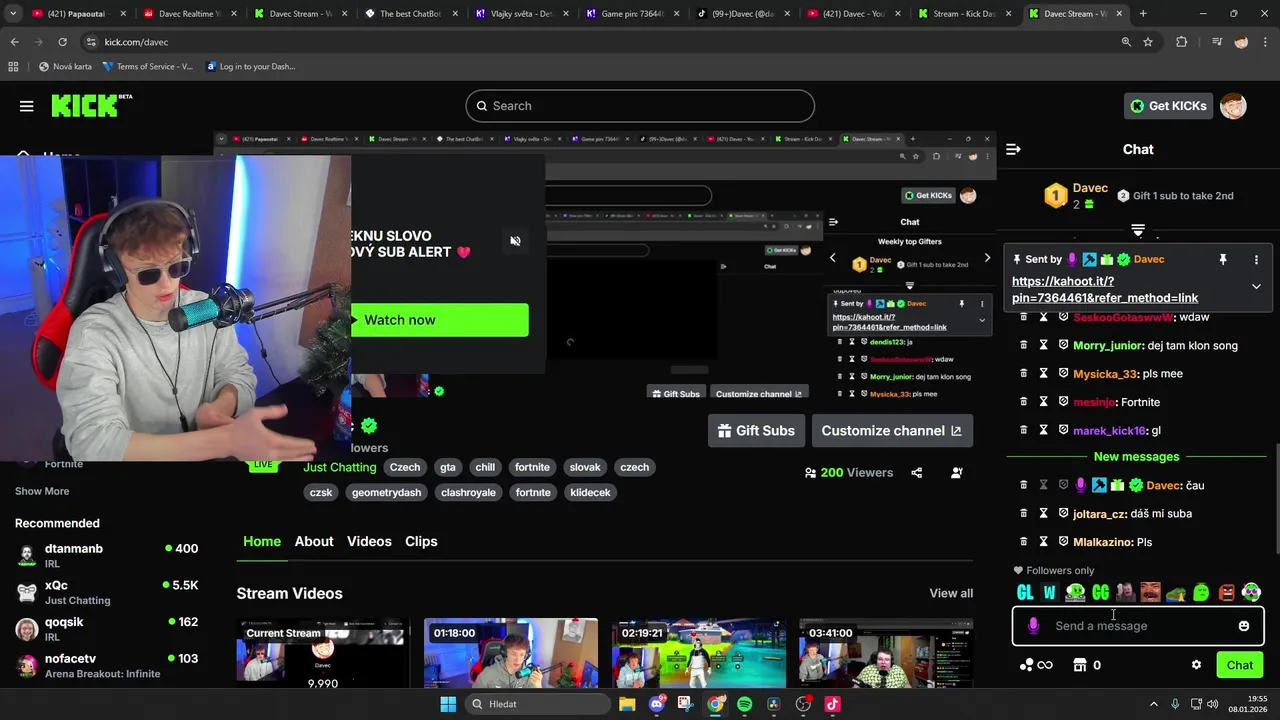Send message with green Chat button
The height and width of the screenshot is (720, 1280).
pos(1239,665)
